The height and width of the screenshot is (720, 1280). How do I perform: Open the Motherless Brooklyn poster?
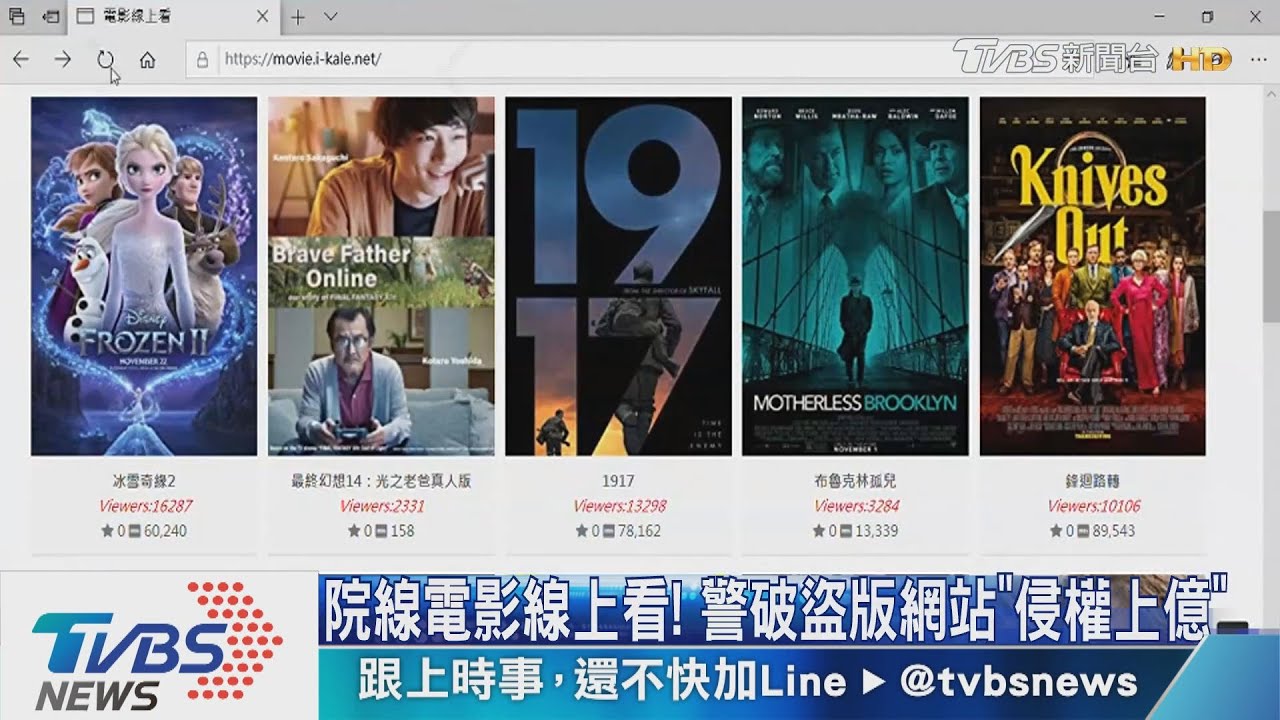point(855,276)
